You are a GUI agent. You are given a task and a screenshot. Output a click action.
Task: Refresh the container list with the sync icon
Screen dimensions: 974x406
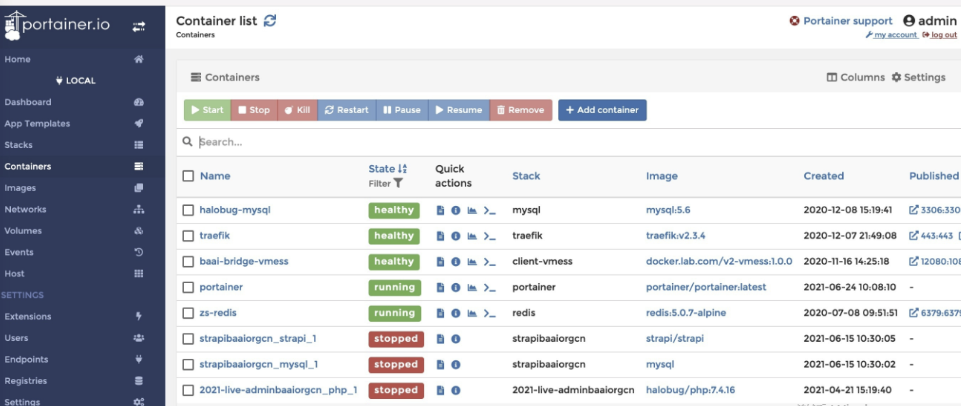[x=270, y=20]
